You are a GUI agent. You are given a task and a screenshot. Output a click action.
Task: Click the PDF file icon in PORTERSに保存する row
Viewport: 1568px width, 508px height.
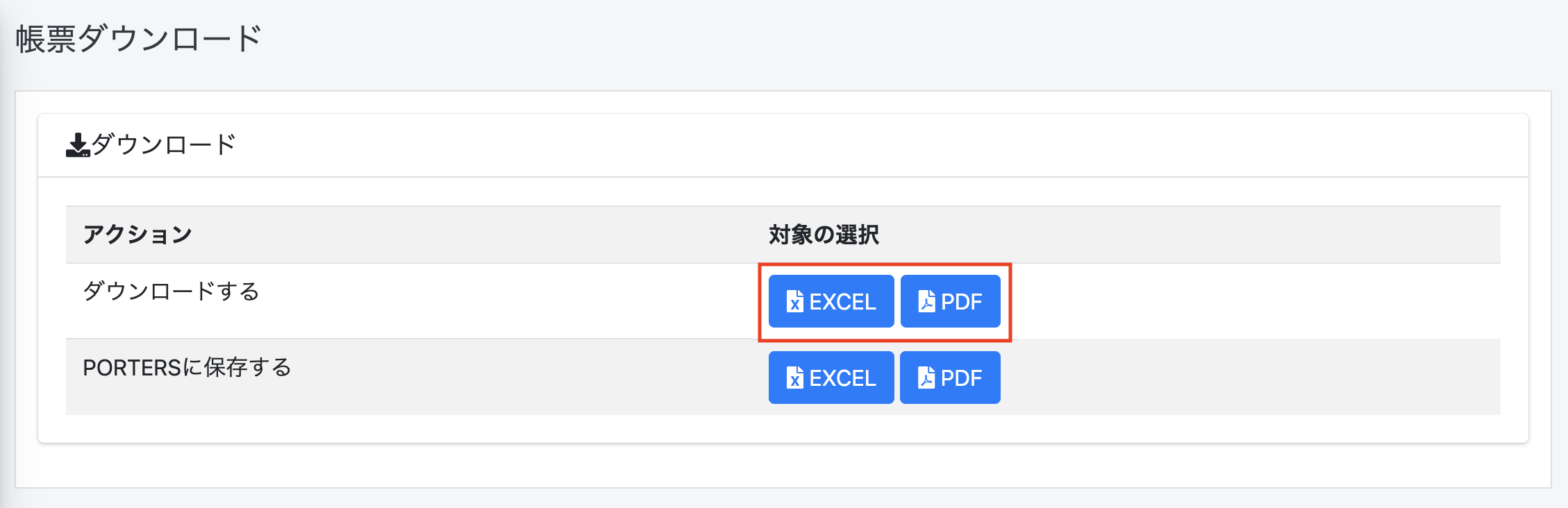(926, 378)
